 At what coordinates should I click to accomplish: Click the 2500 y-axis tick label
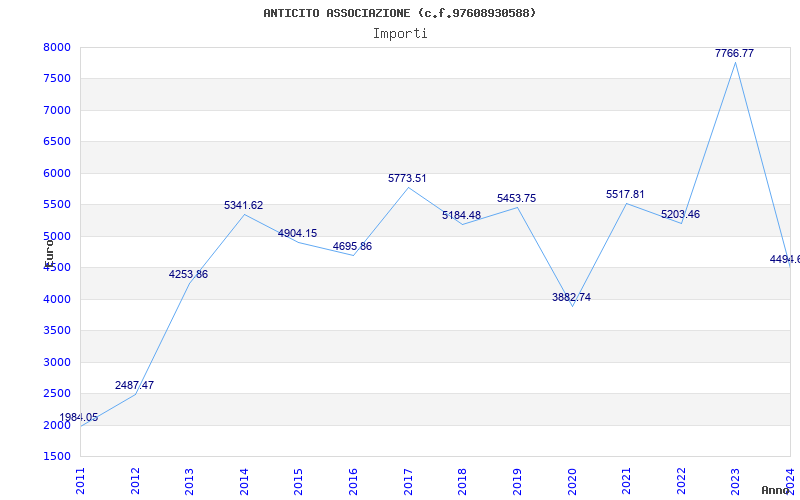click(x=57, y=393)
